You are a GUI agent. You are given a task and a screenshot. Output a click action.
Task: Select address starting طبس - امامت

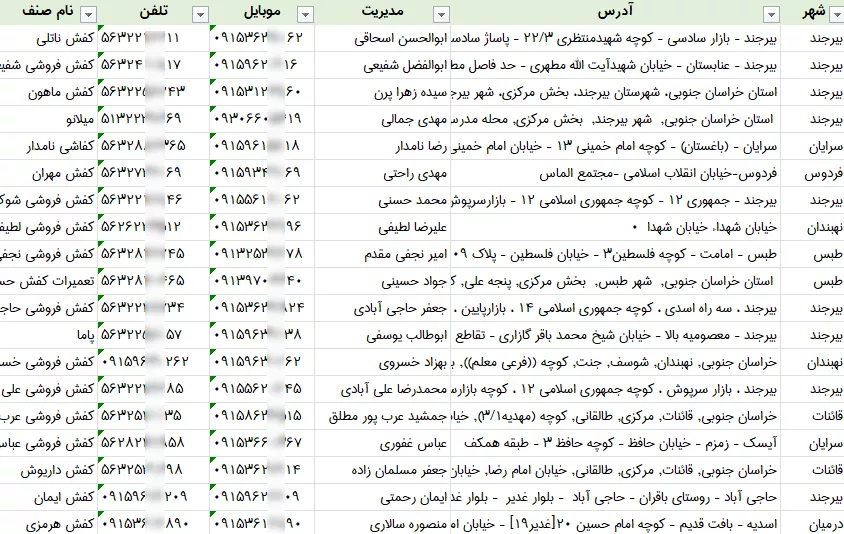[x=615, y=254]
